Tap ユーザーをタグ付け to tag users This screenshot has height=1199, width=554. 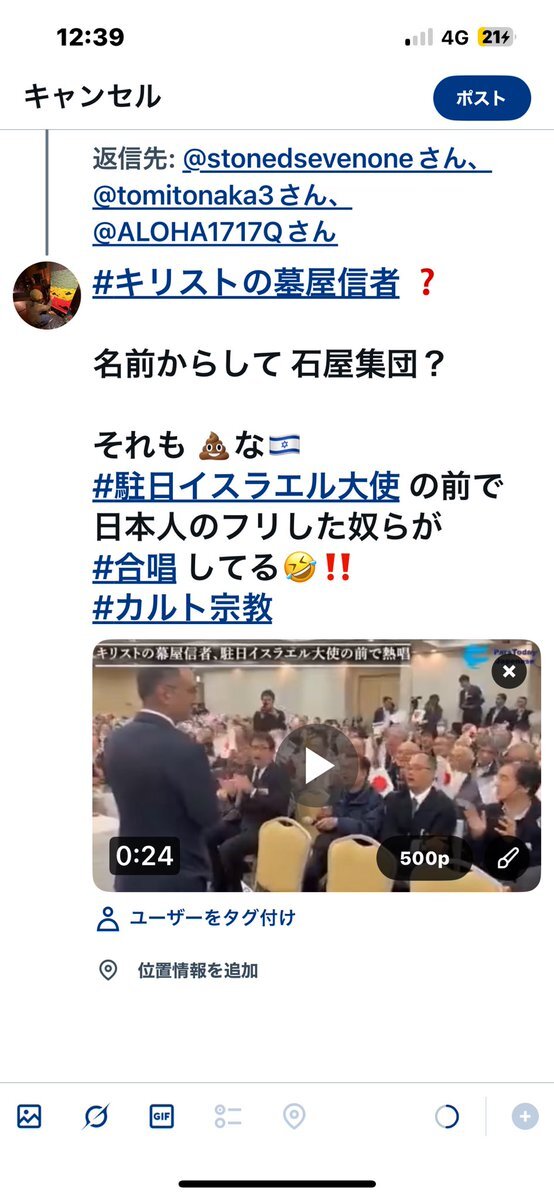[x=196, y=918]
